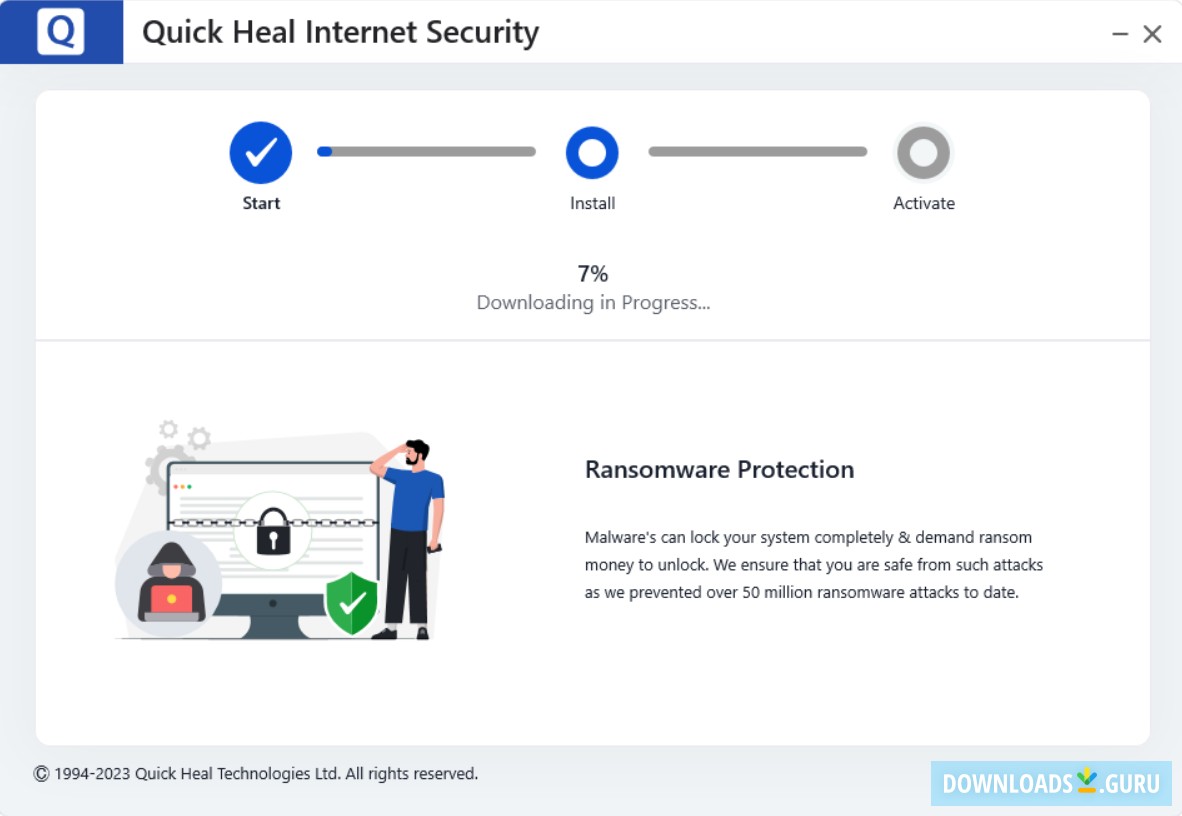The width and height of the screenshot is (1182, 816).
Task: Click the Quick Heal Internet Security title
Action: click(x=338, y=31)
